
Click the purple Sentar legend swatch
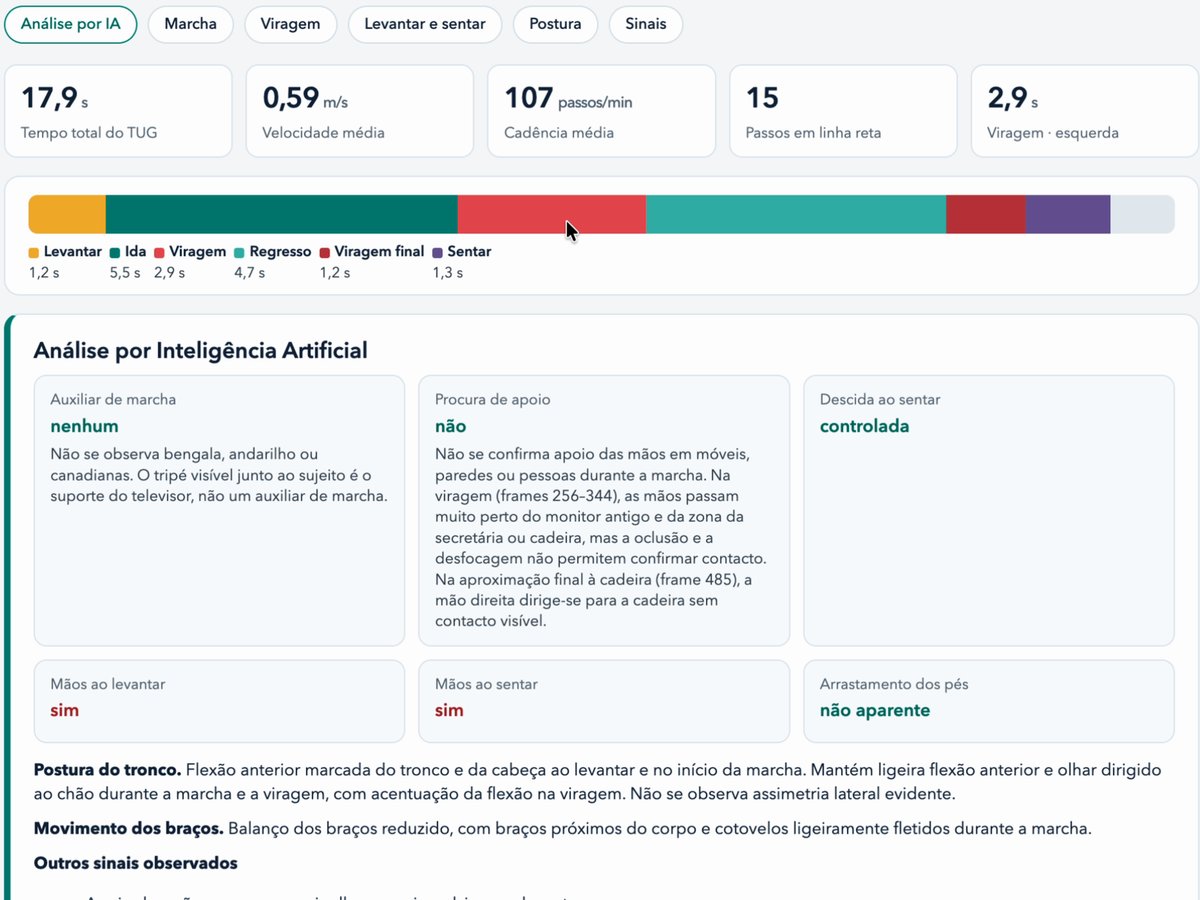tap(438, 252)
